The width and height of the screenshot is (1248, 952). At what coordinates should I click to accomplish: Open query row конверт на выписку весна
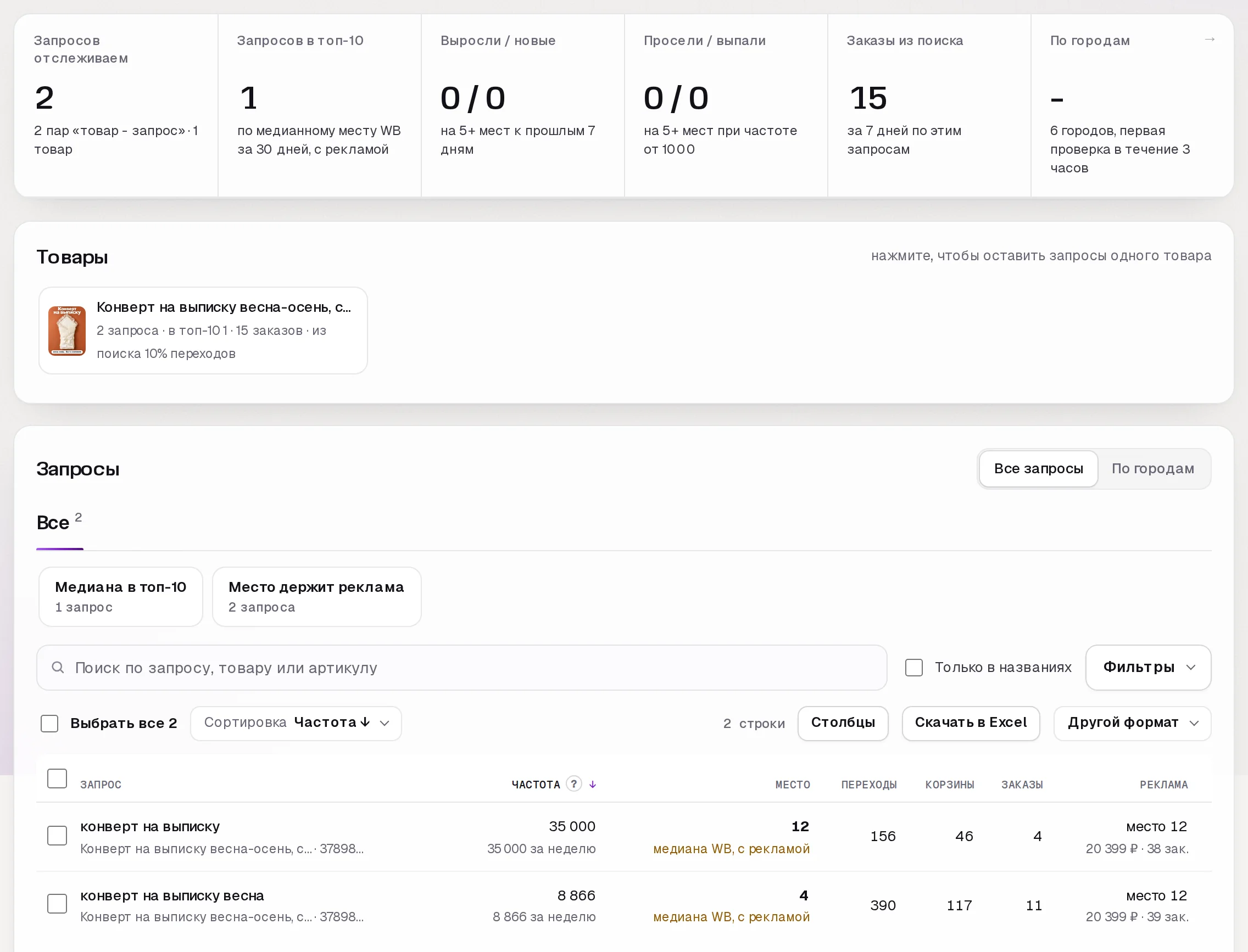coord(623,905)
